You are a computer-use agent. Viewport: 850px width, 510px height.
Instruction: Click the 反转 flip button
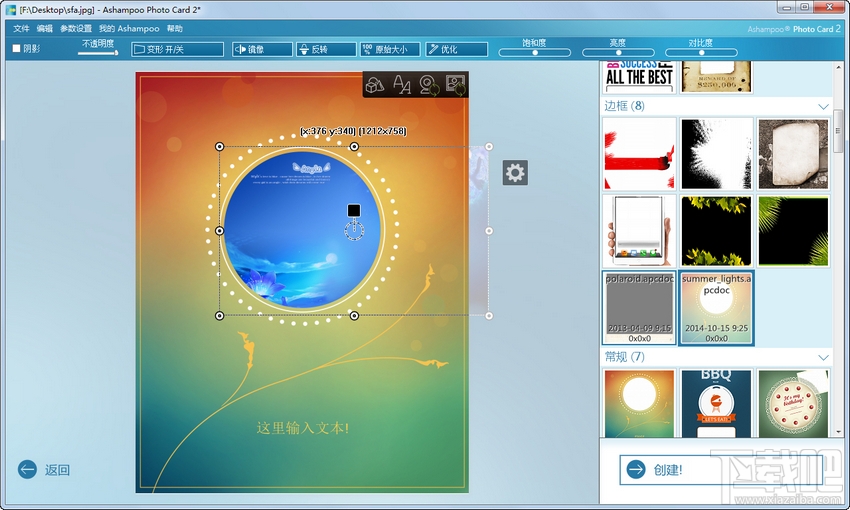tap(326, 49)
